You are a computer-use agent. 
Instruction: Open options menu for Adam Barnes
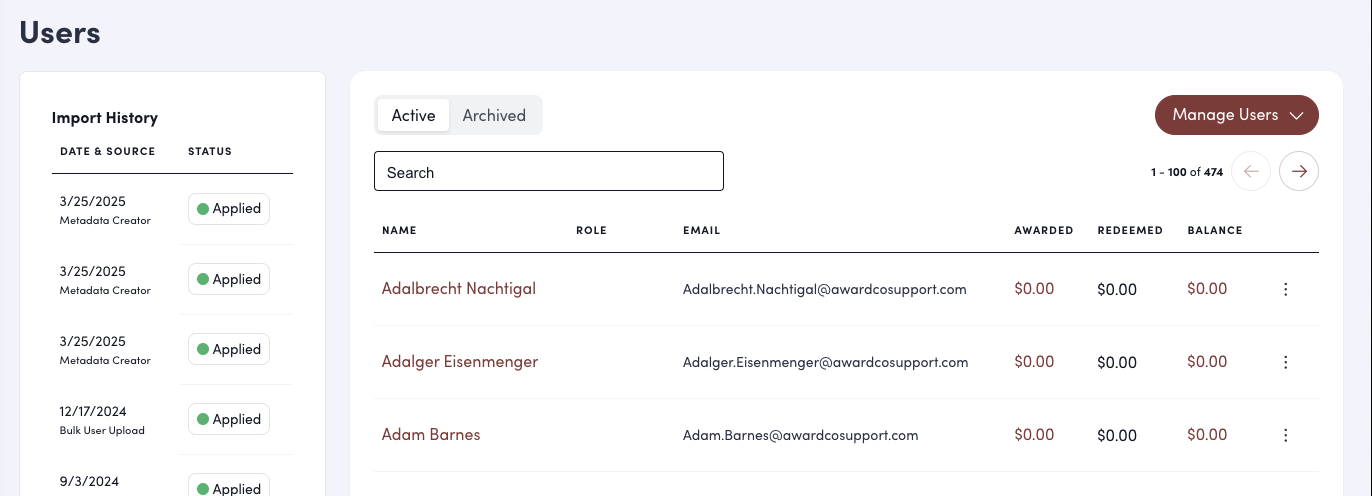click(x=1286, y=435)
